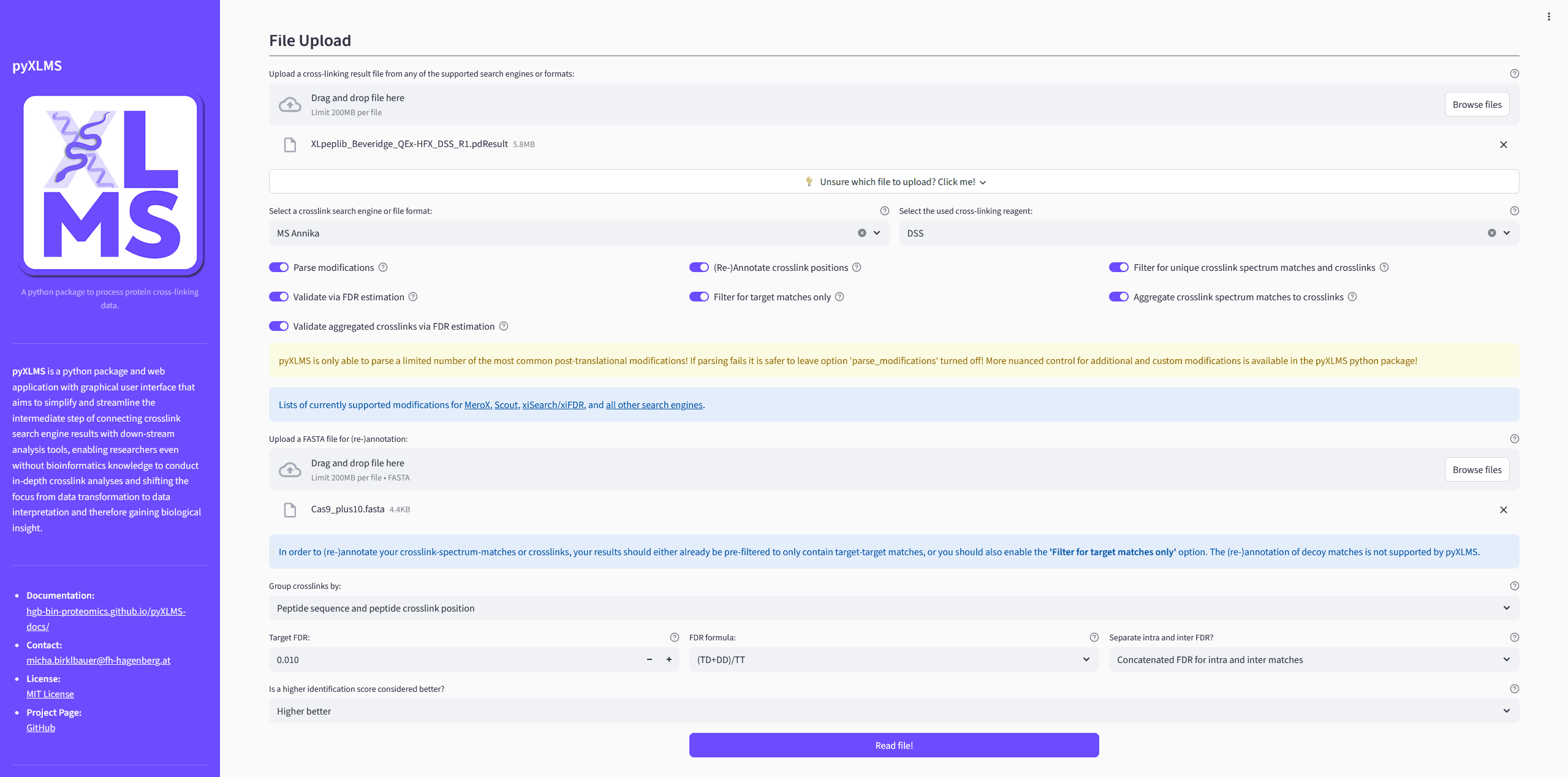The image size is (1568, 777).
Task: Disable Filter for target matches only
Action: (699, 297)
